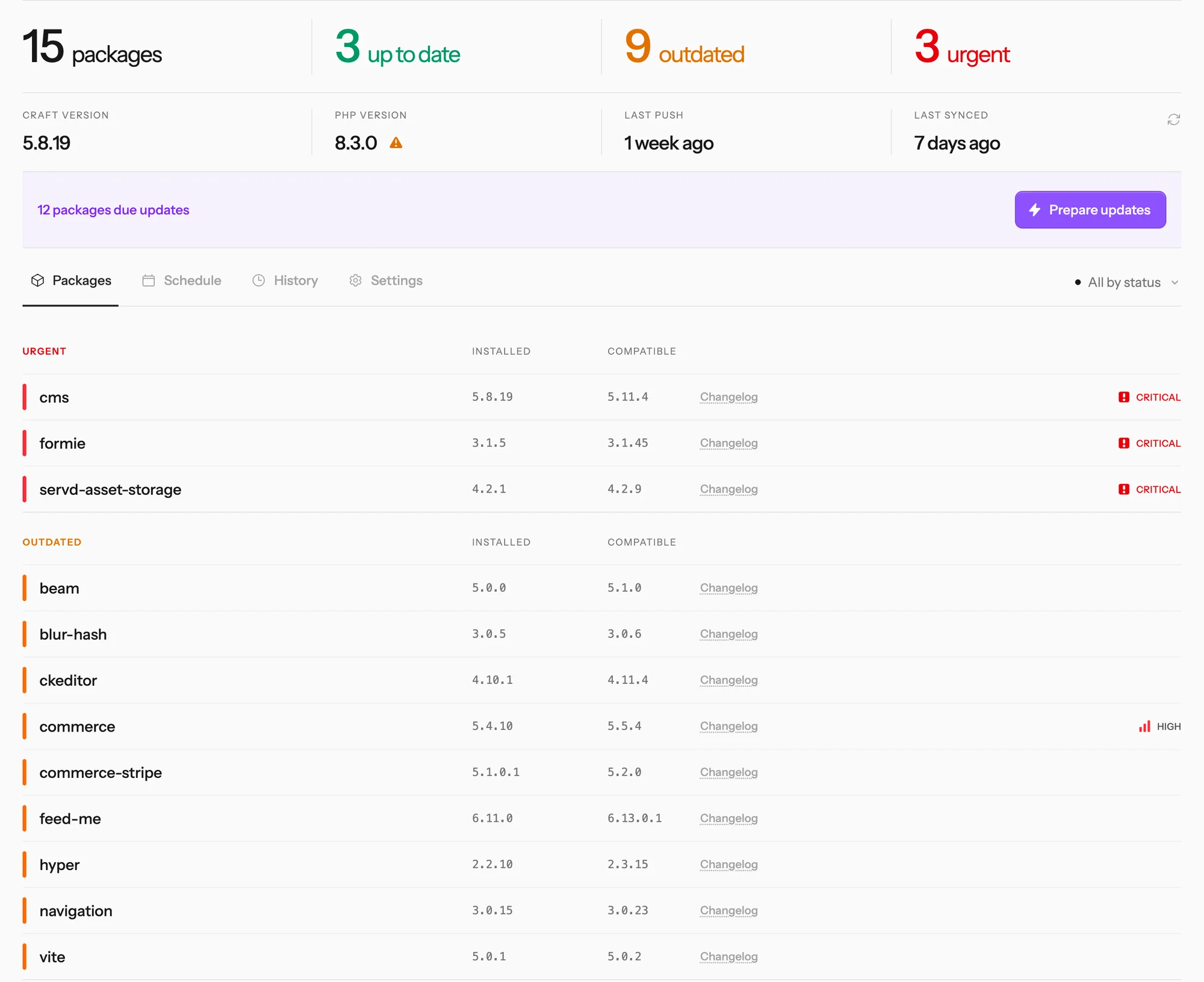The image size is (1204, 982).
Task: Click the ckeditor package name
Action: (x=68, y=680)
